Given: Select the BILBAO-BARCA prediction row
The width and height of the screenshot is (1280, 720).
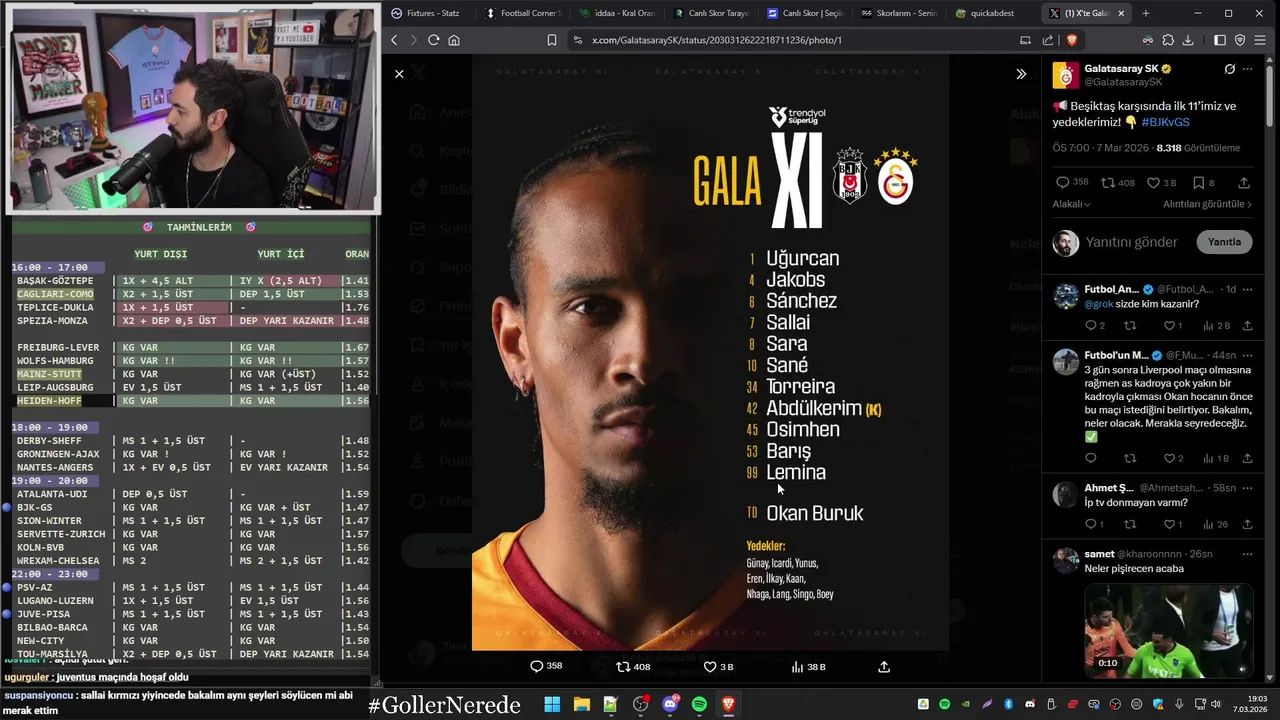Looking at the screenshot, I should pos(192,627).
